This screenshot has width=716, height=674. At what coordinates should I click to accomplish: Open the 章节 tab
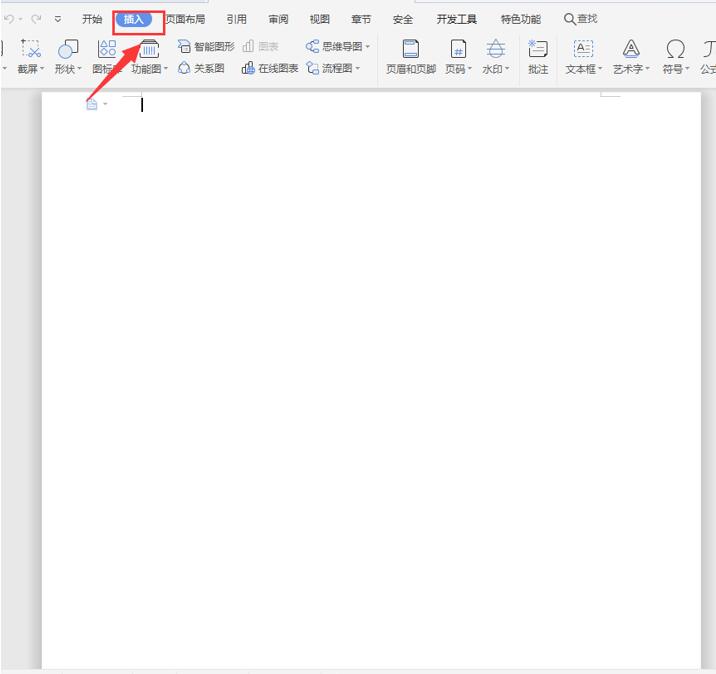tap(361, 19)
